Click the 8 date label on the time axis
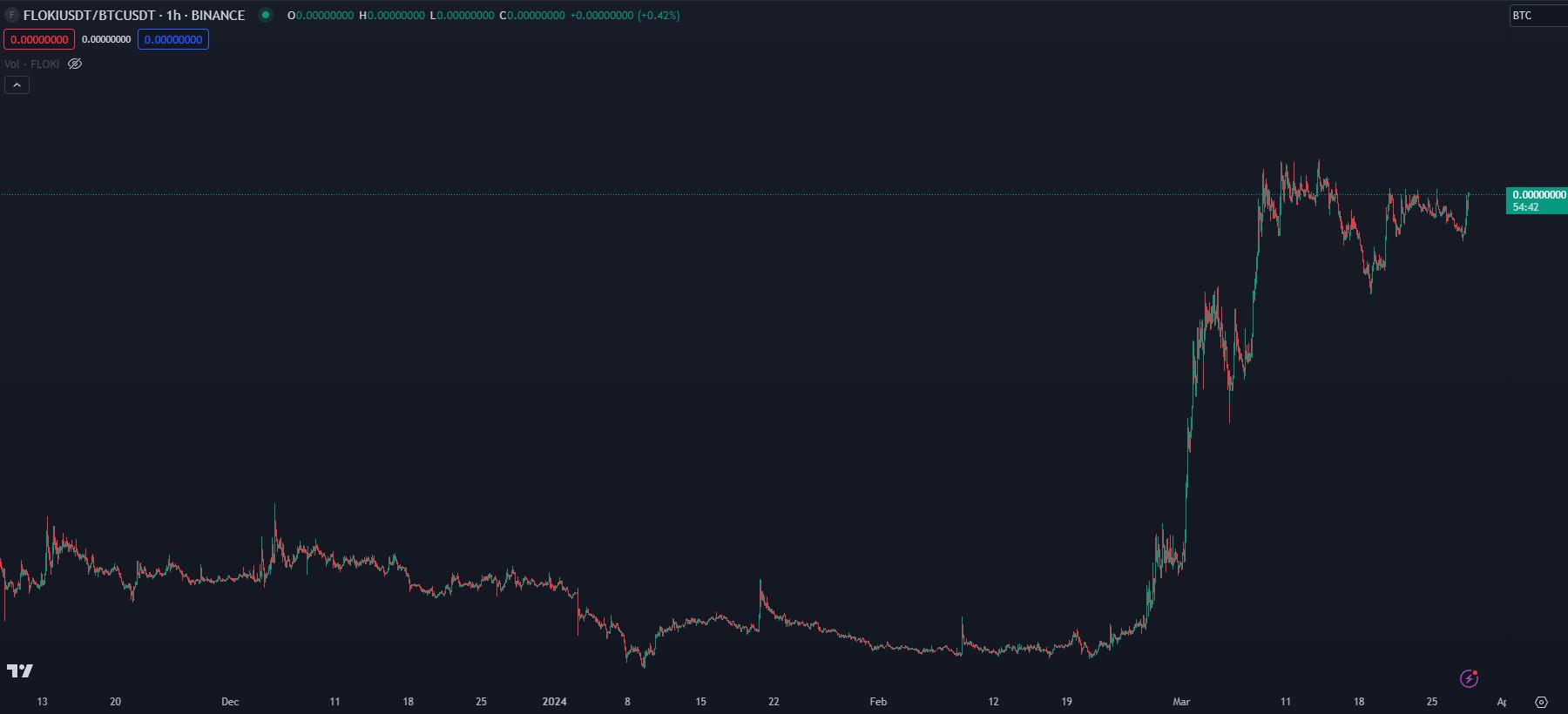 click(627, 702)
